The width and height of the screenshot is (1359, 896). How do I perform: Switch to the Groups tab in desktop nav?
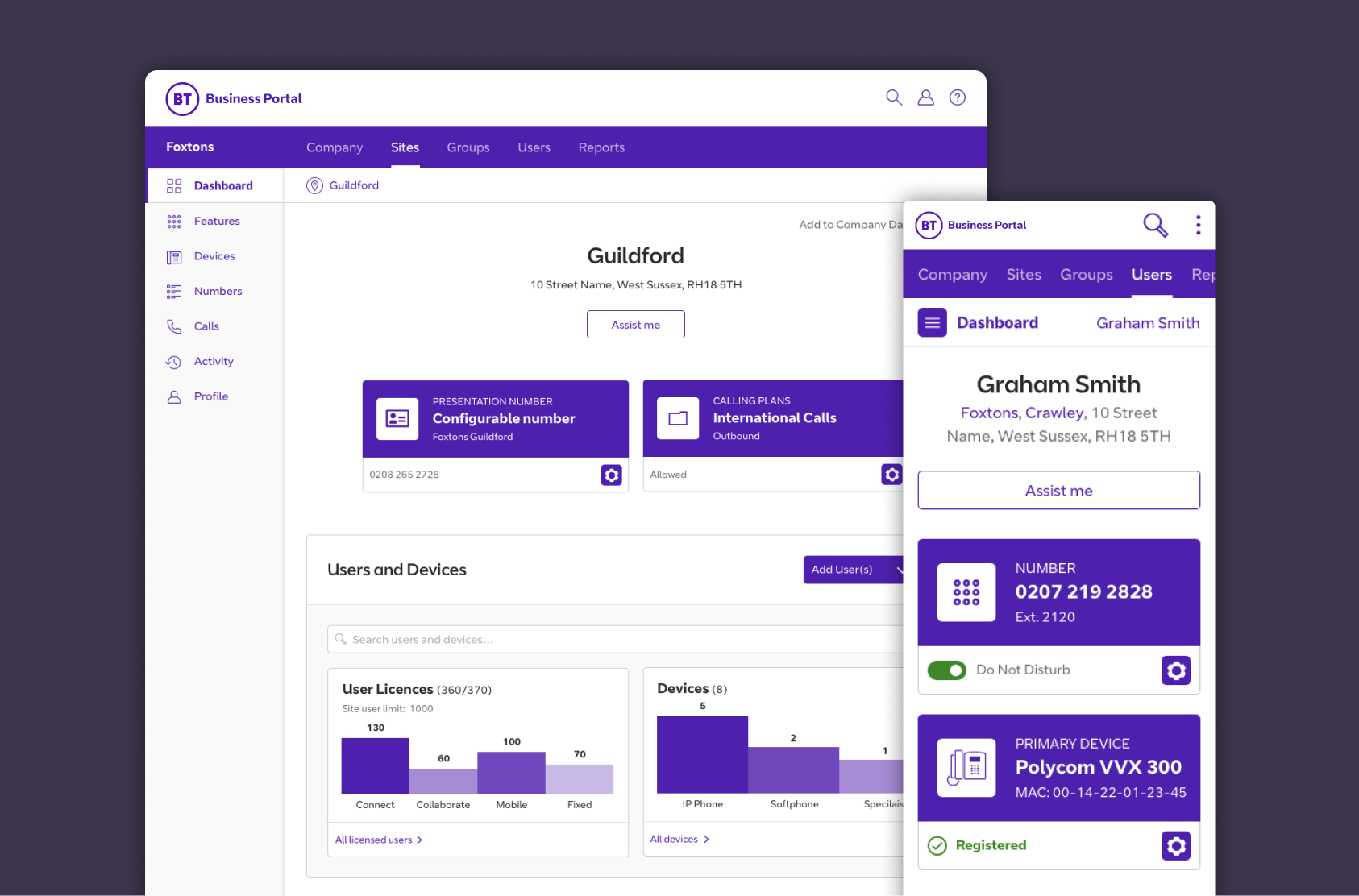(468, 147)
